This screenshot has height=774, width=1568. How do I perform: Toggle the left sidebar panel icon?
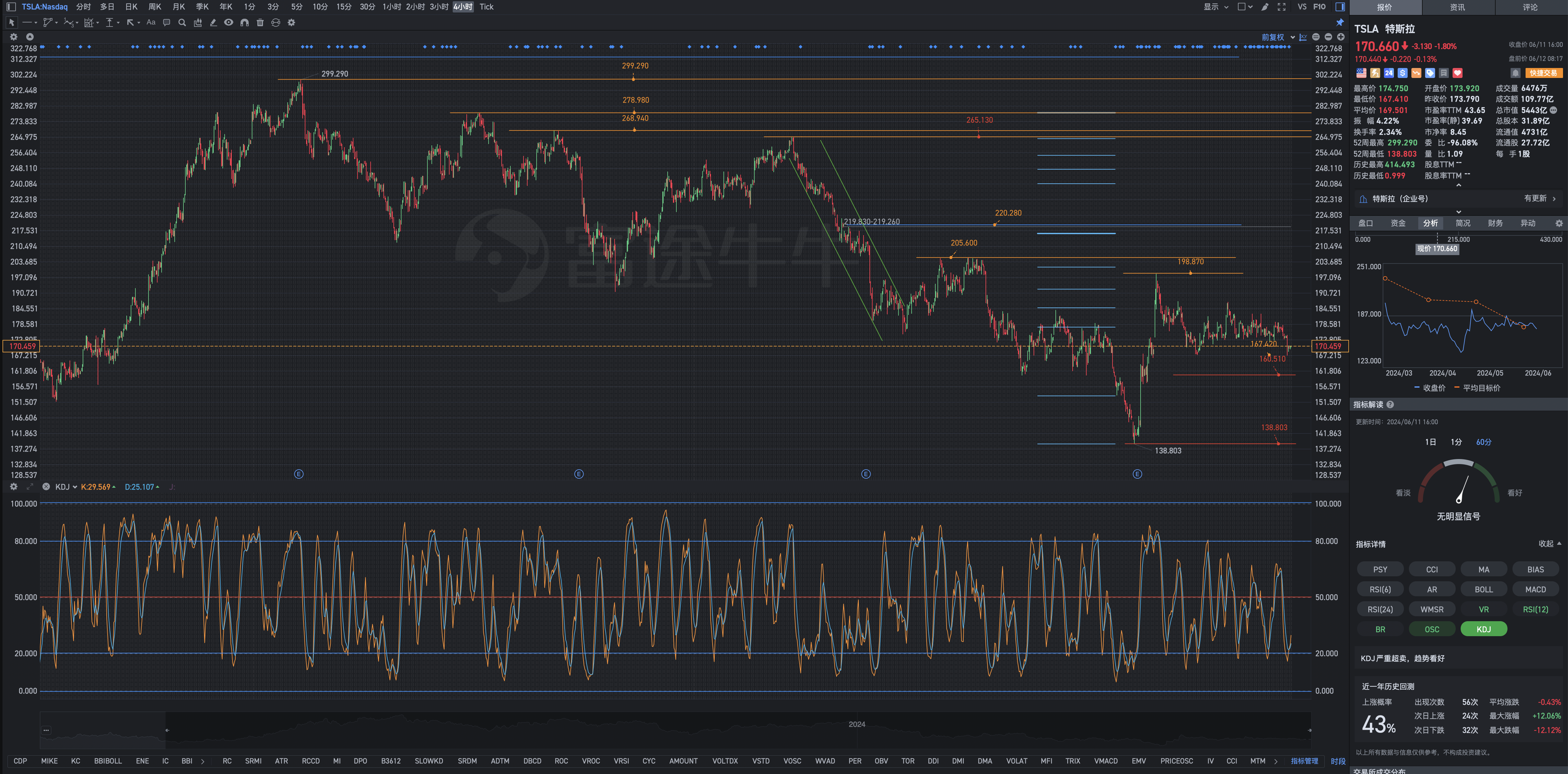(11, 7)
